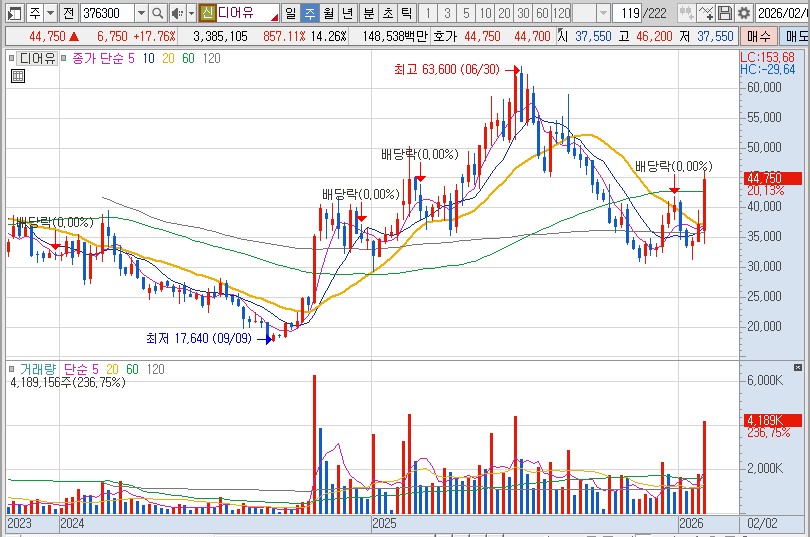Close the volume panel with its X icon
Viewport: 810px width, 537px height.
click(798, 368)
